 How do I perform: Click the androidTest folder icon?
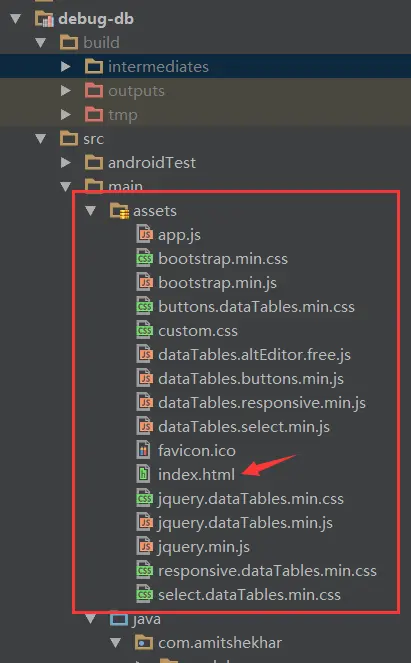pos(94,162)
